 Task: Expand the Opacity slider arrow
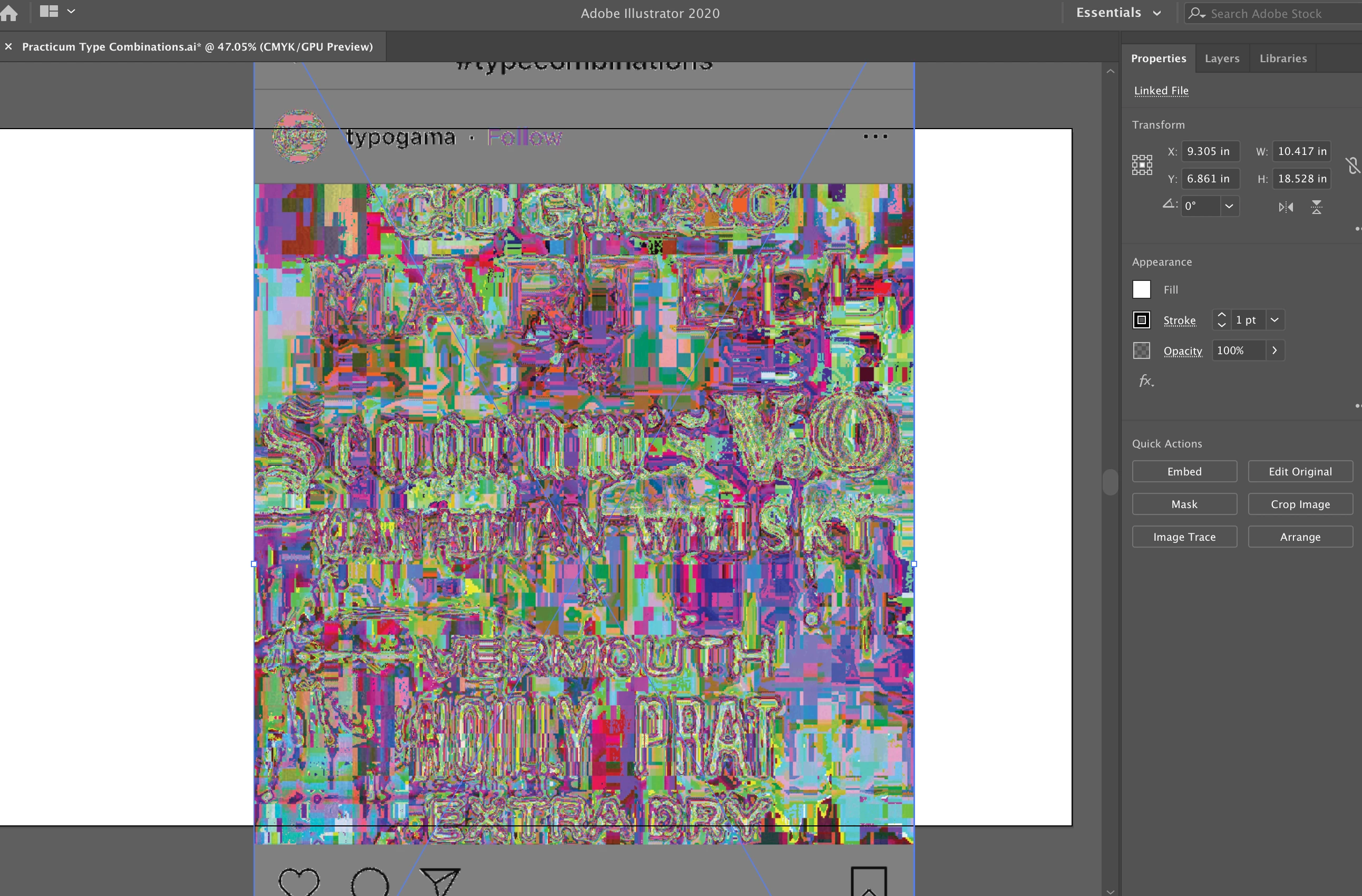pos(1275,350)
